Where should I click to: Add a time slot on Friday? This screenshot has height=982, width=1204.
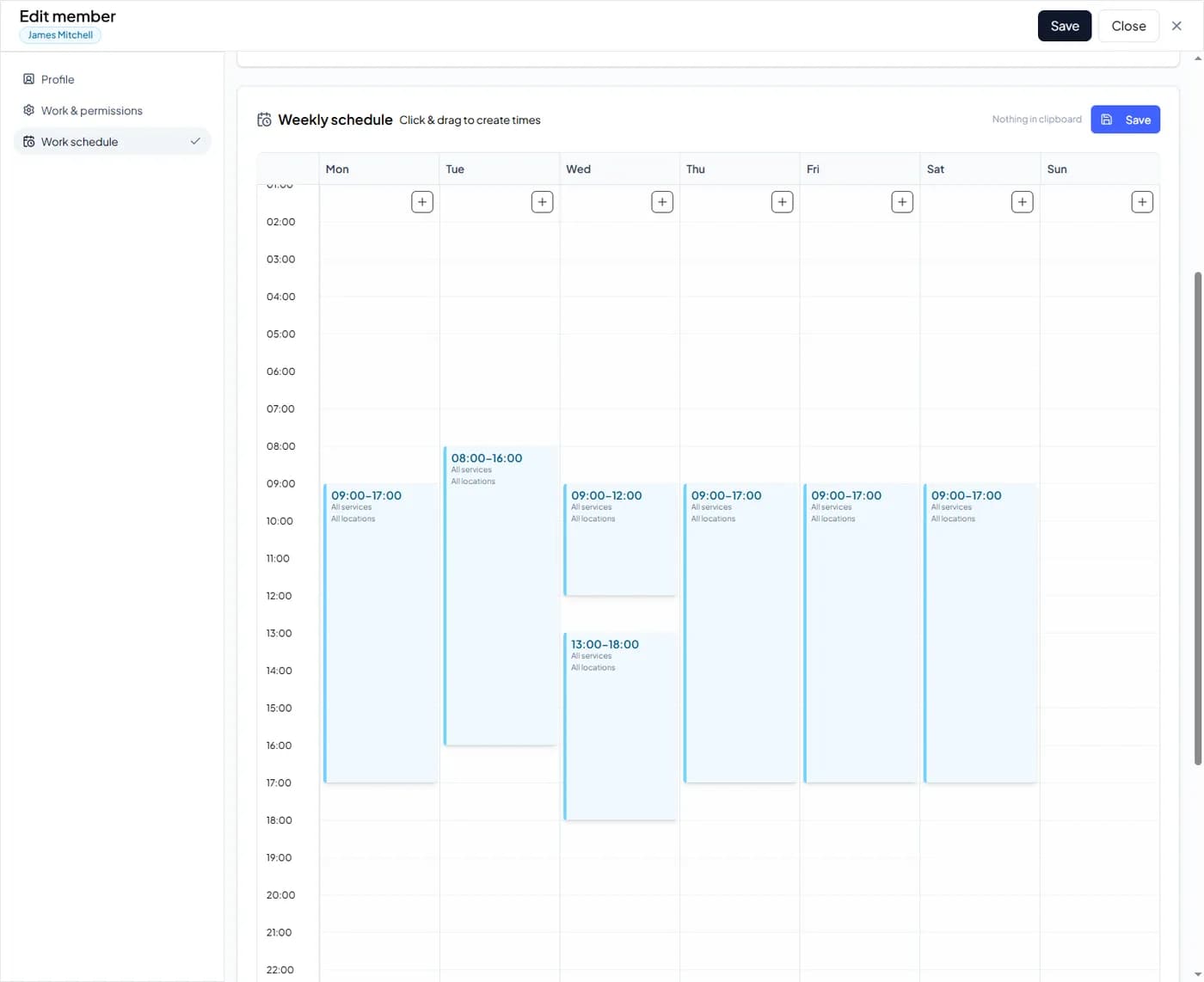[x=901, y=201]
